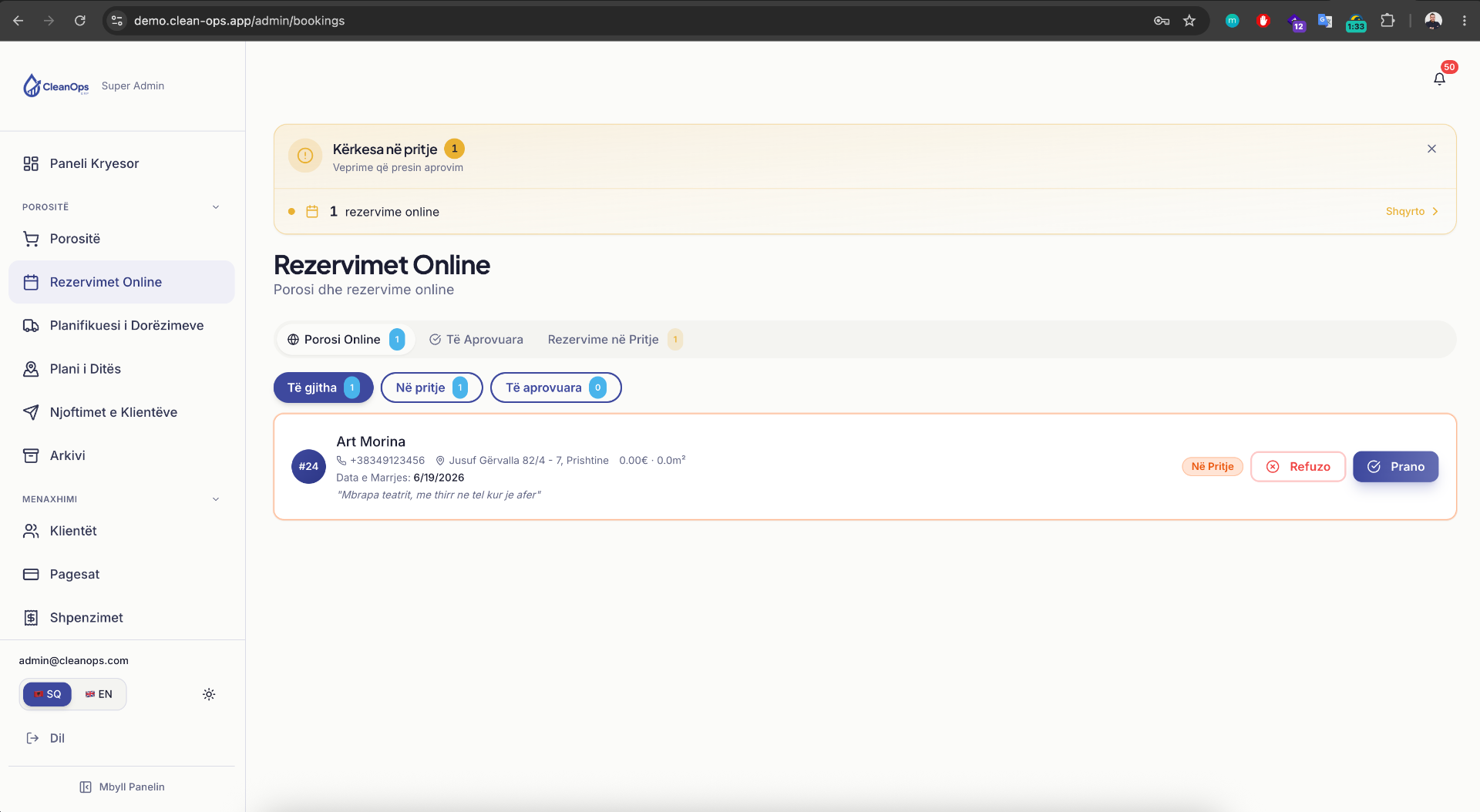Click the Google Translate extension icon
The image size is (1480, 812).
point(1325,21)
